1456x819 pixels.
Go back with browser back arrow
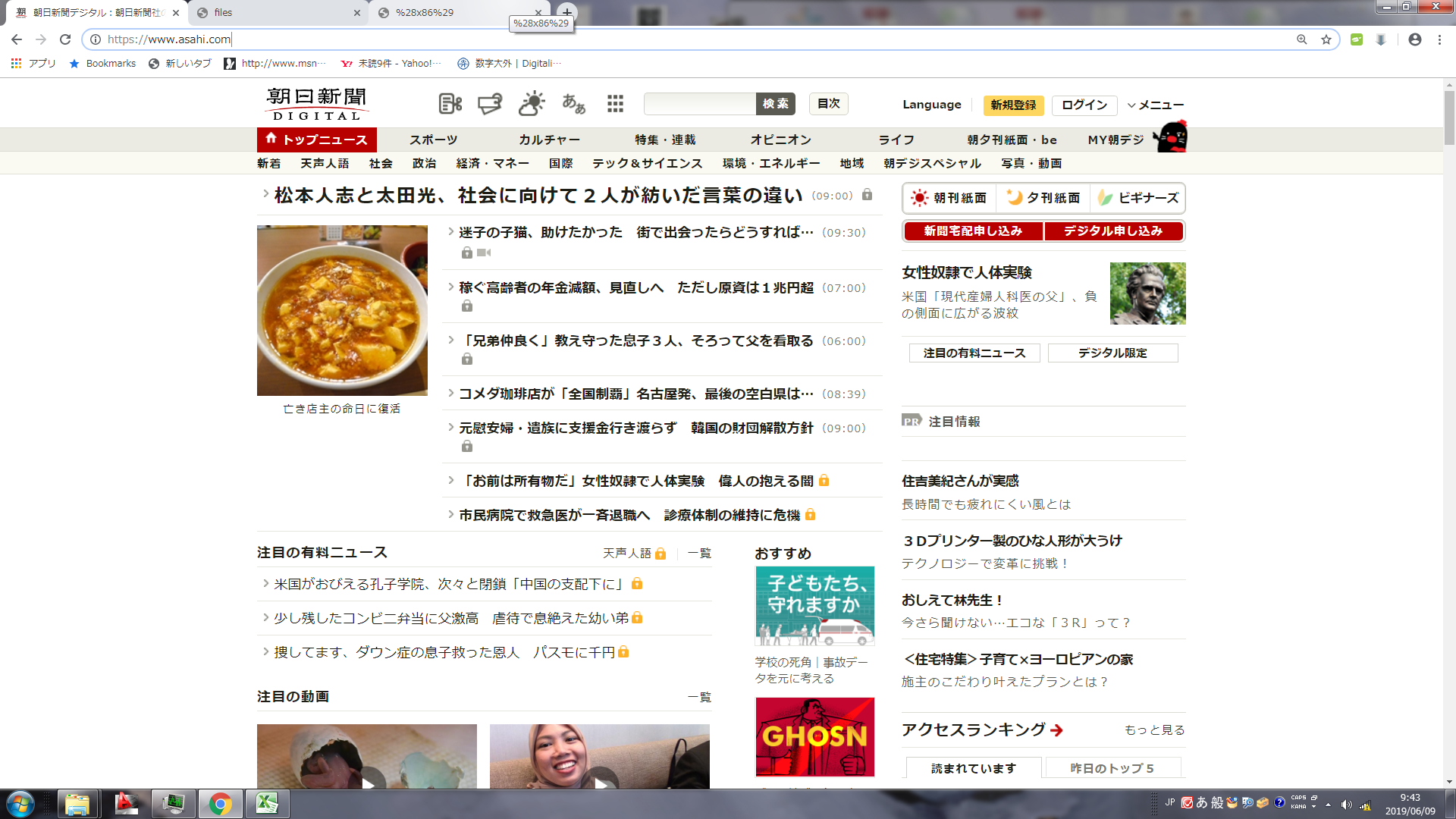(17, 39)
